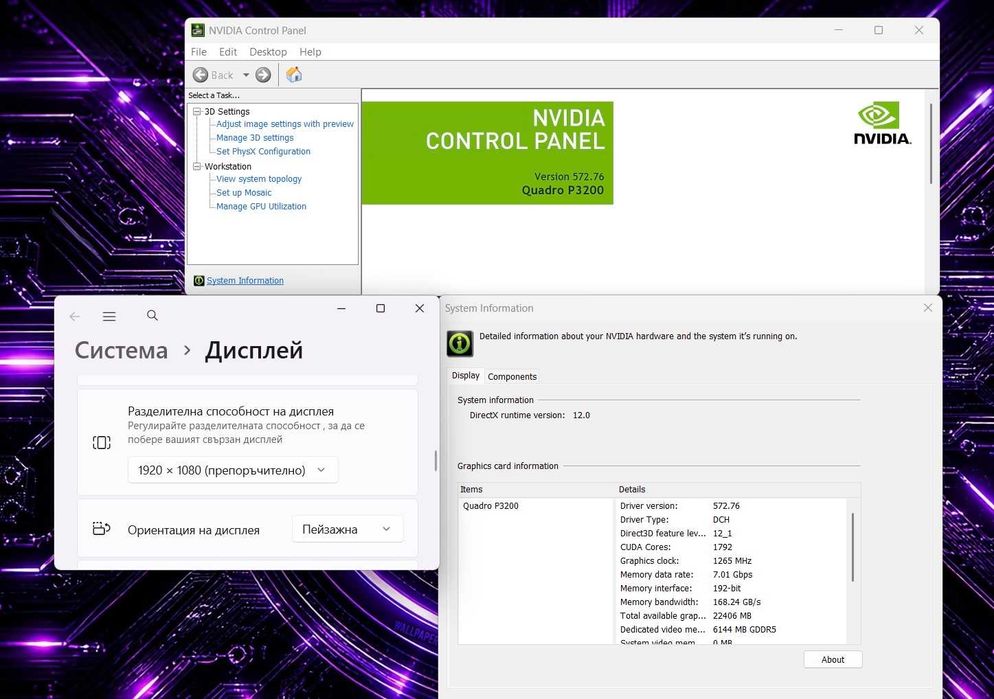Open the Desktop menu
This screenshot has height=699, width=994.
tap(268, 52)
